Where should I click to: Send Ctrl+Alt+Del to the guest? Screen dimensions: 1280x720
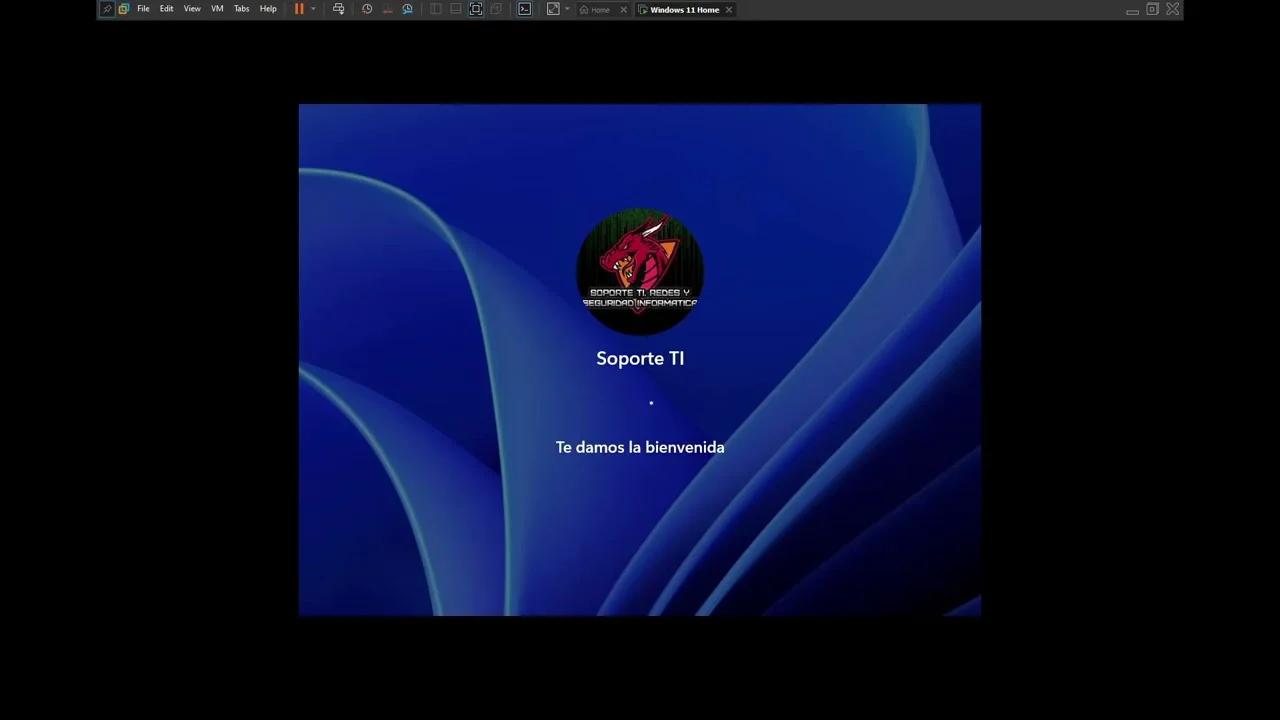pos(339,9)
